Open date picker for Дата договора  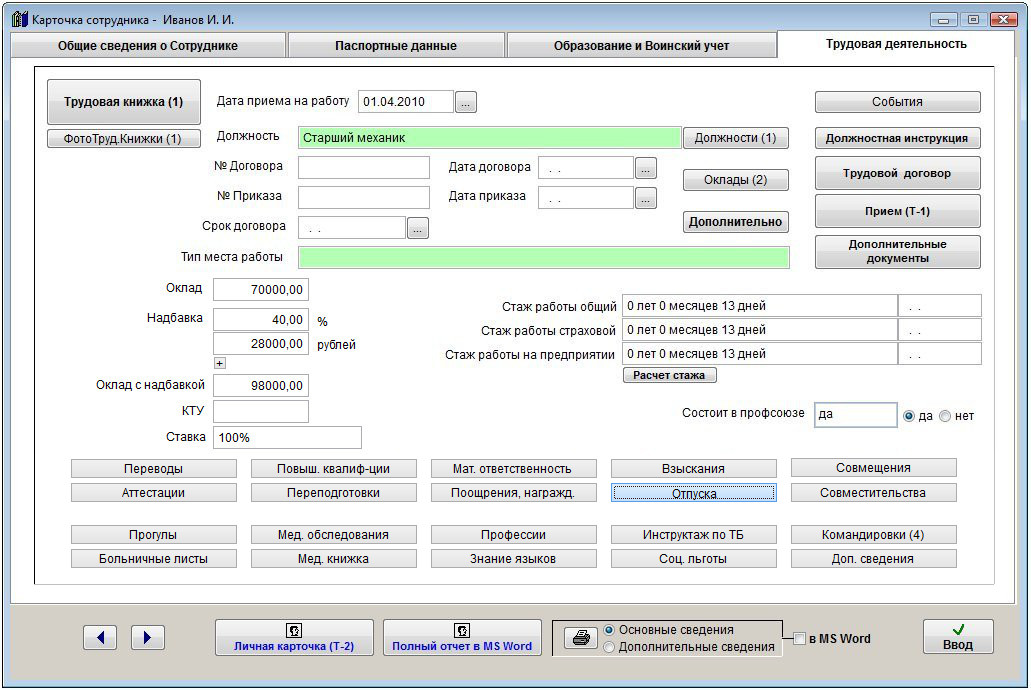tap(646, 167)
